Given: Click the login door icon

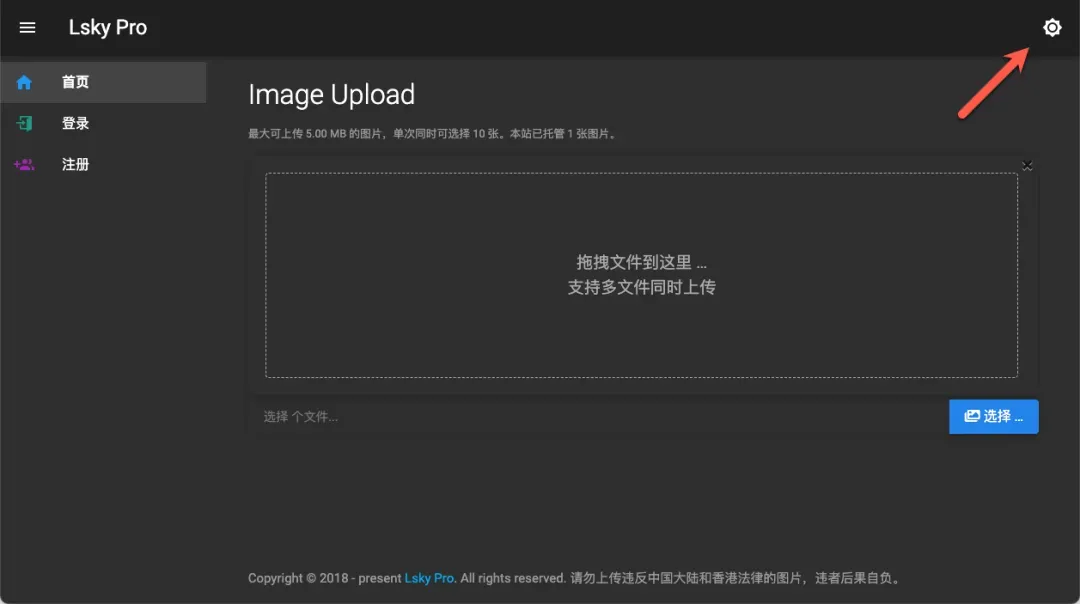Looking at the screenshot, I should click(x=24, y=123).
